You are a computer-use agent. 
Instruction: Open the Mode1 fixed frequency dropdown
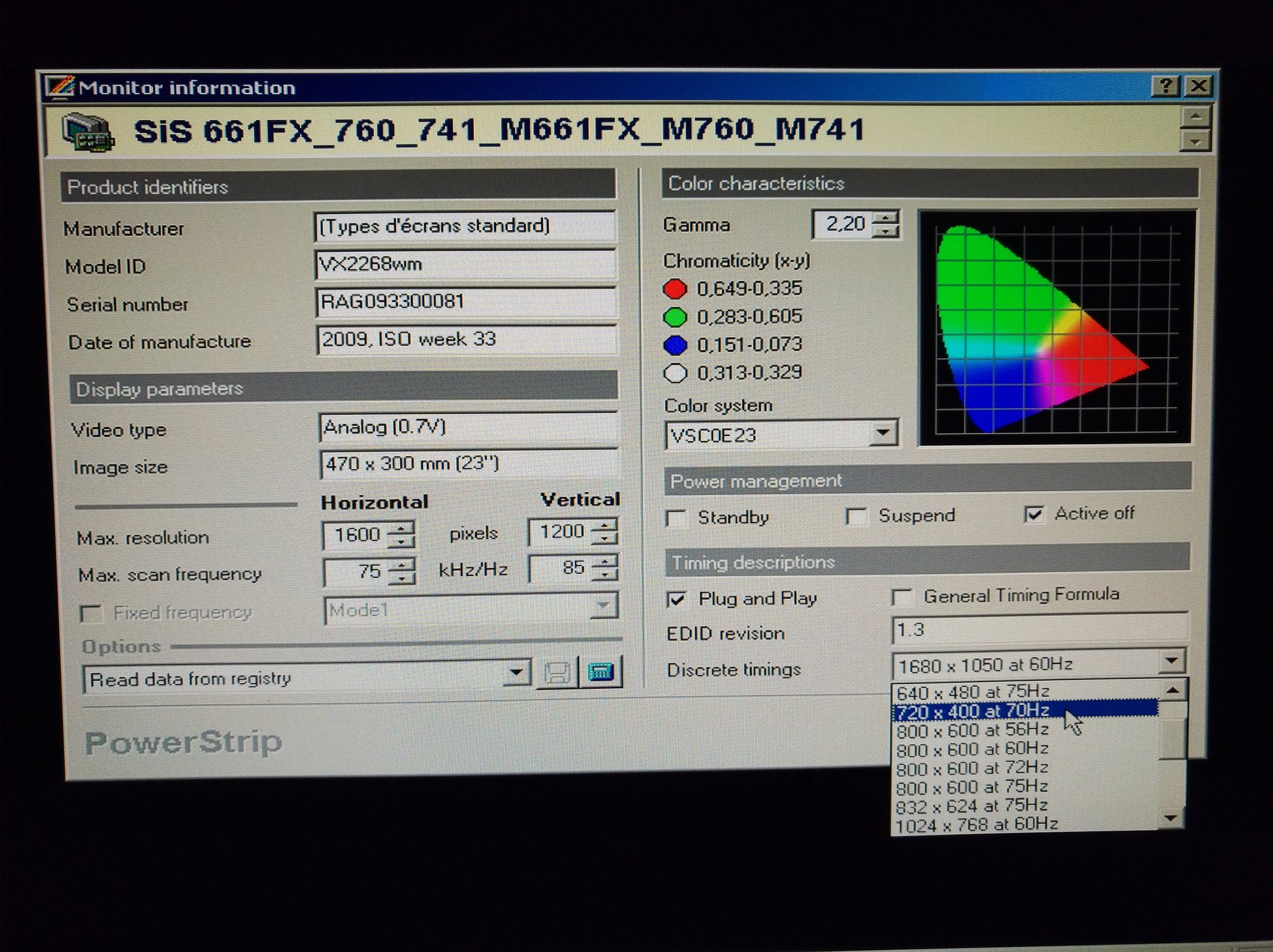click(x=603, y=605)
